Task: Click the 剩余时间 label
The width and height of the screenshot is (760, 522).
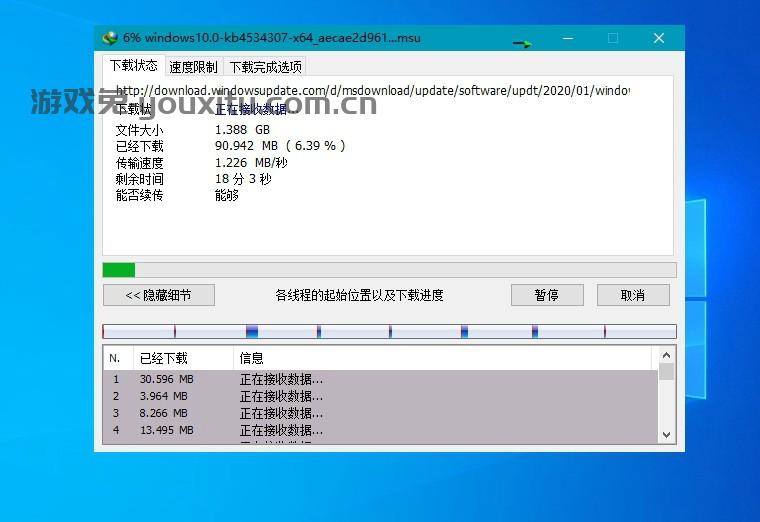Action: (x=140, y=179)
